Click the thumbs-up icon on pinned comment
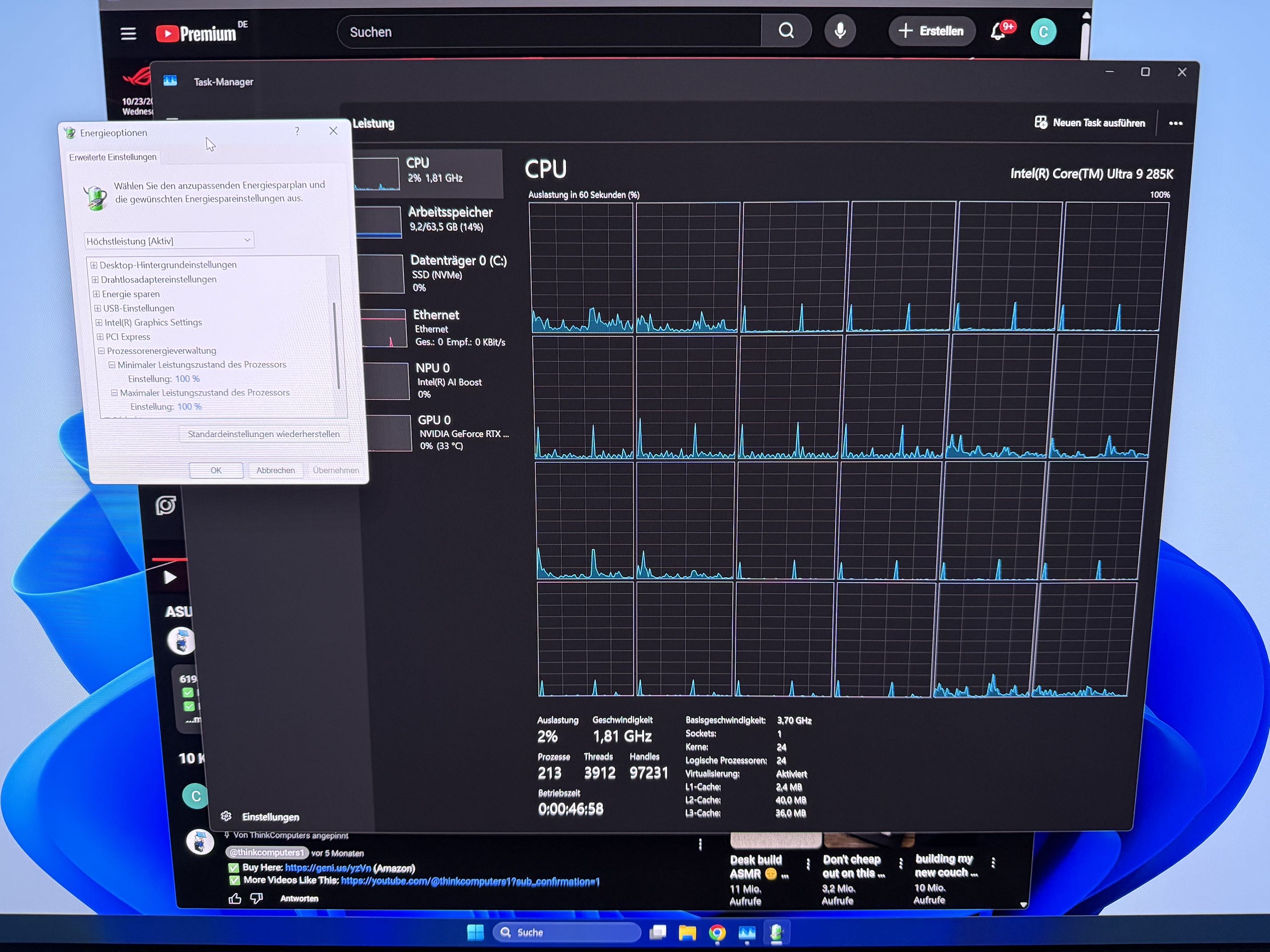The height and width of the screenshot is (952, 1270). pyautogui.click(x=235, y=899)
